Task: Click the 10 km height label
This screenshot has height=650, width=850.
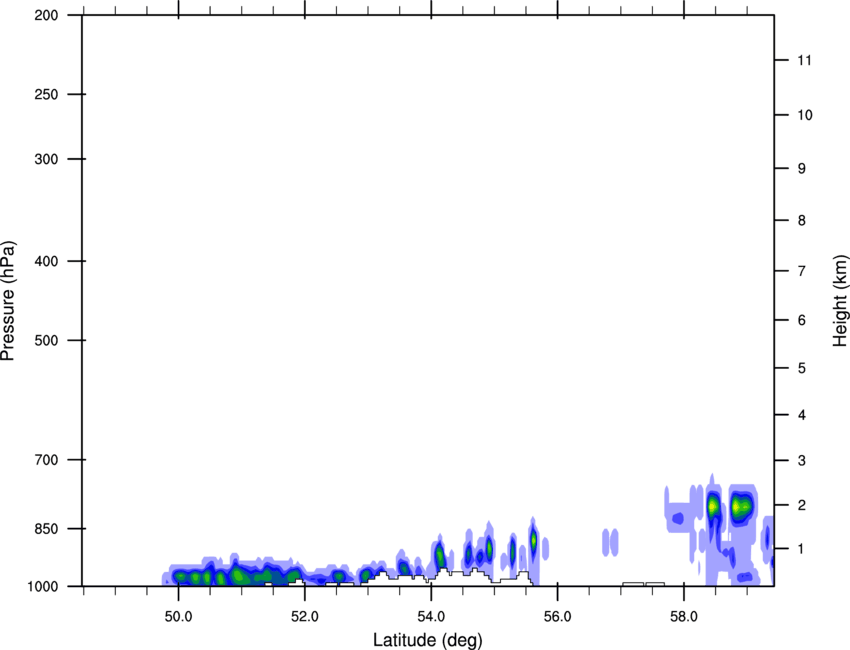Action: click(804, 115)
